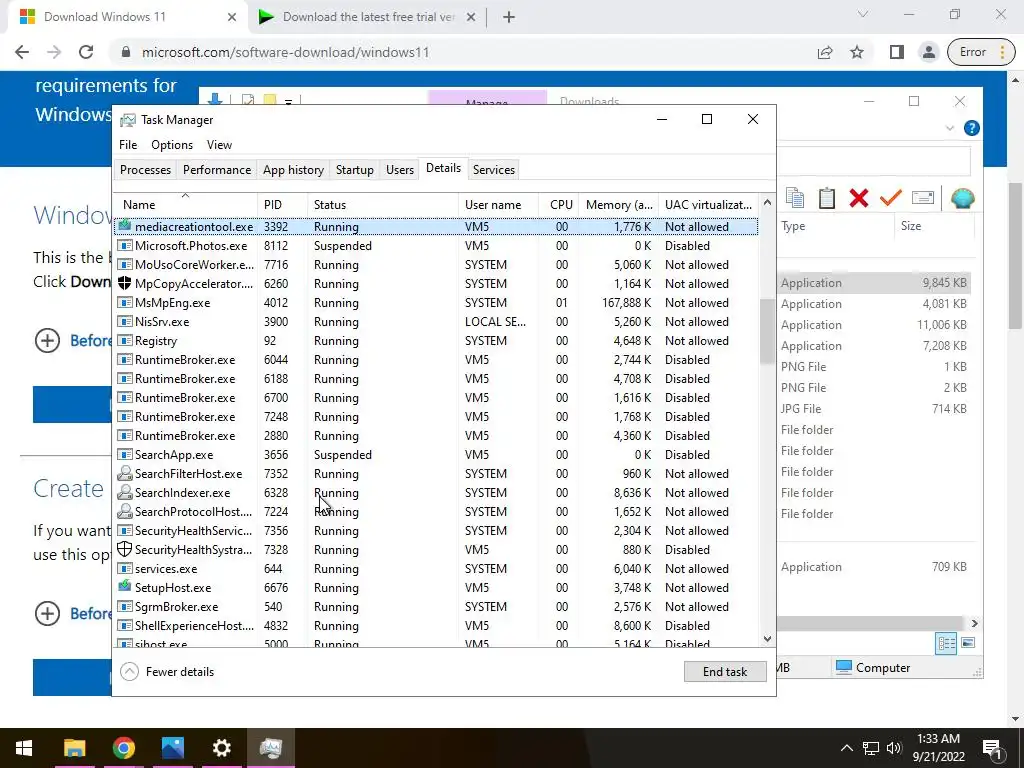Screen dimensions: 1024x768
Task: Select the services.exe process row
Action: click(436, 568)
